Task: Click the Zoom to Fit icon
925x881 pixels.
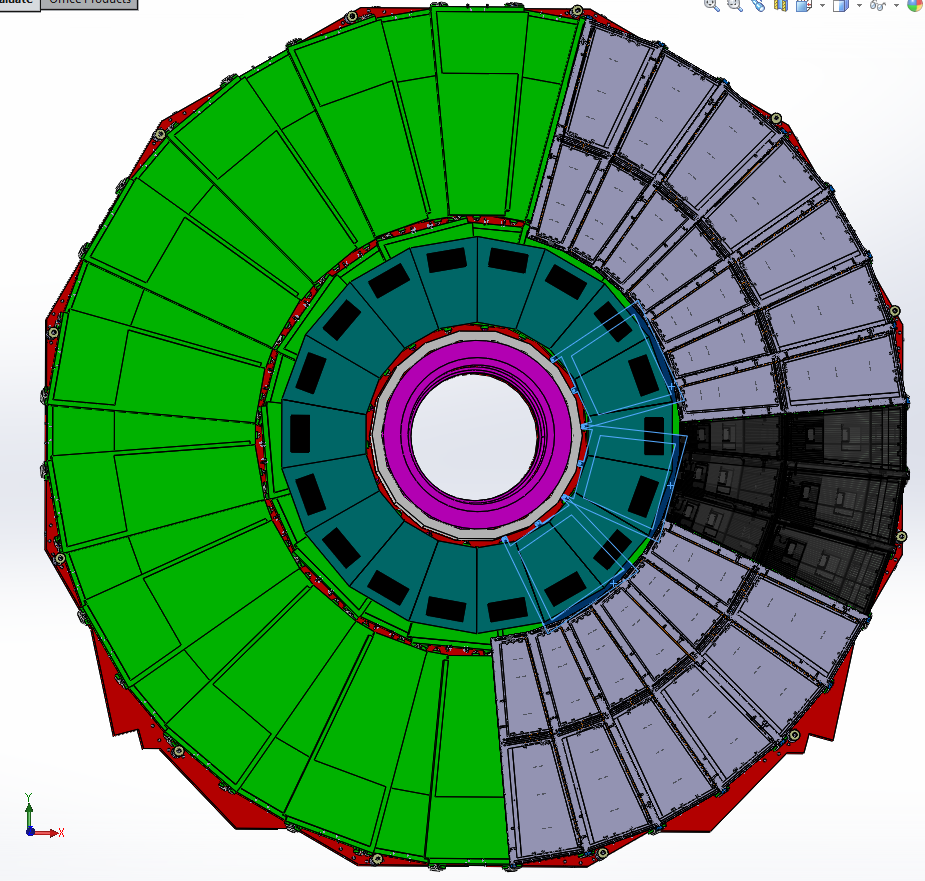Action: (712, 4)
